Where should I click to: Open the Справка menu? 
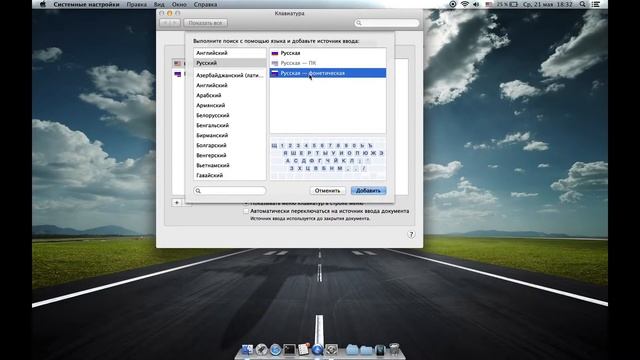click(x=205, y=4)
